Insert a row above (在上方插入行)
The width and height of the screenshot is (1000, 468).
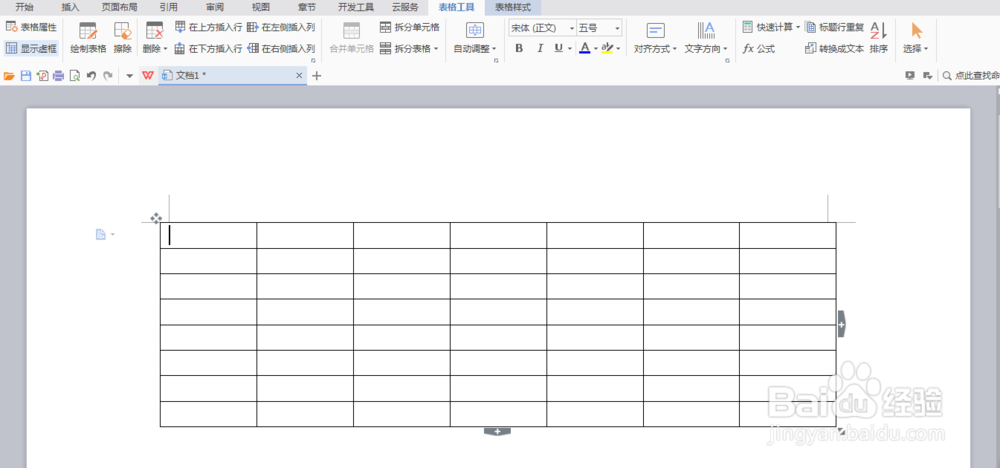click(208, 27)
